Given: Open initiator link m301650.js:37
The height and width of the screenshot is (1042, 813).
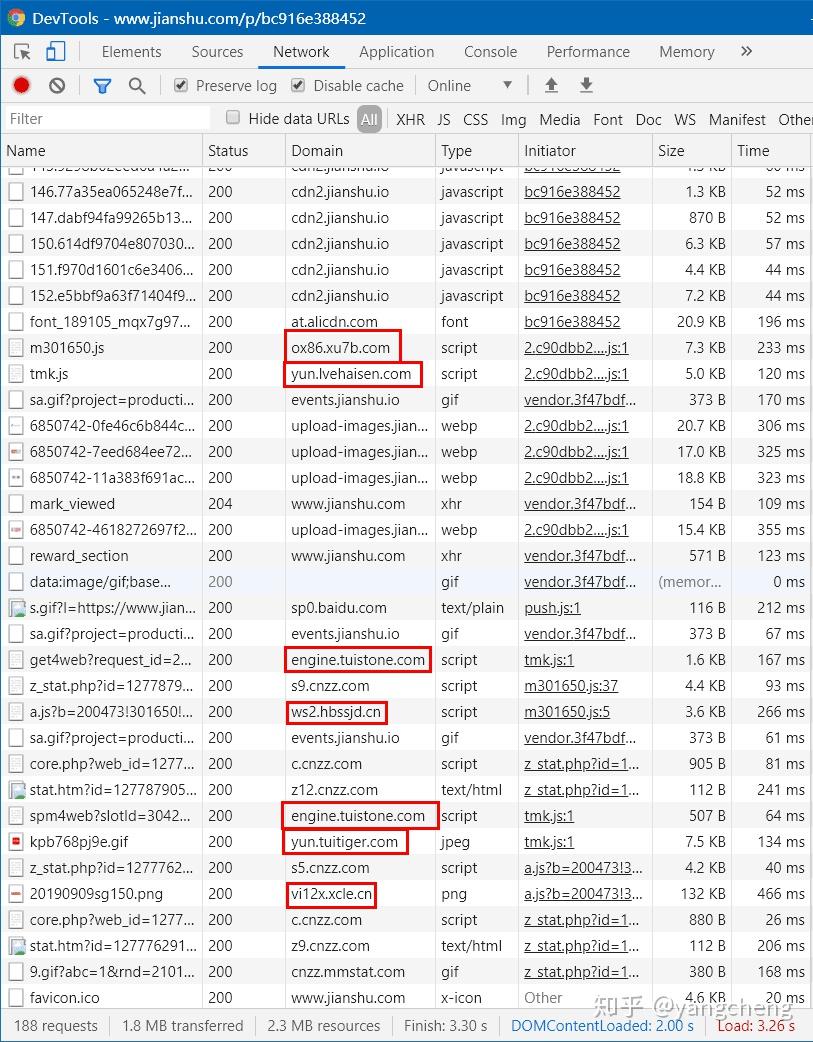Looking at the screenshot, I should (570, 686).
